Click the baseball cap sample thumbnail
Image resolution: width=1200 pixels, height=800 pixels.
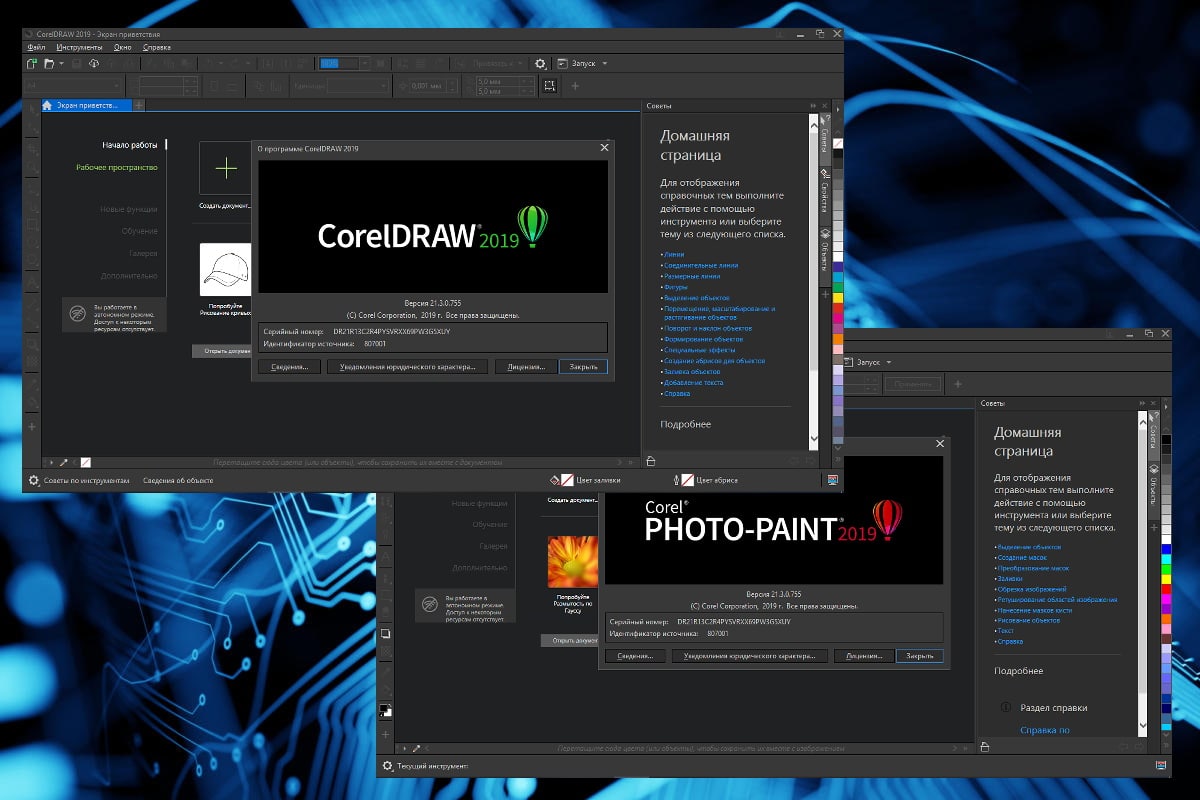[226, 270]
